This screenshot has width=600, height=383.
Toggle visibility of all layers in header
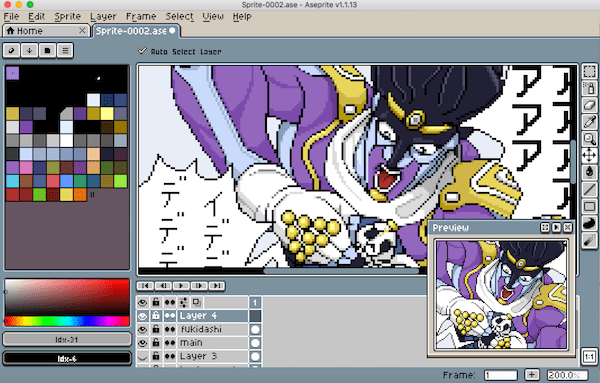click(142, 303)
